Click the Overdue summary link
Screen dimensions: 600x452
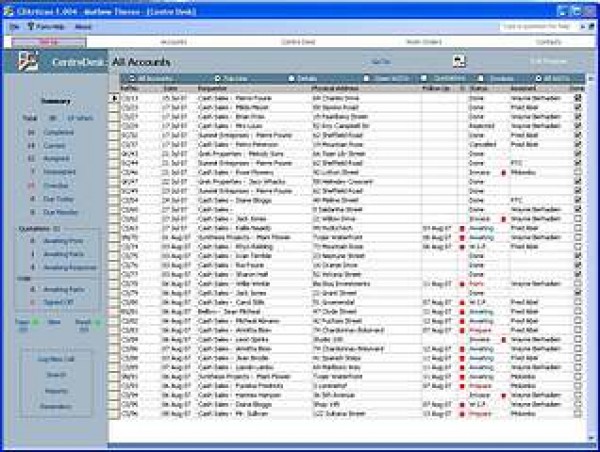[x=56, y=186]
